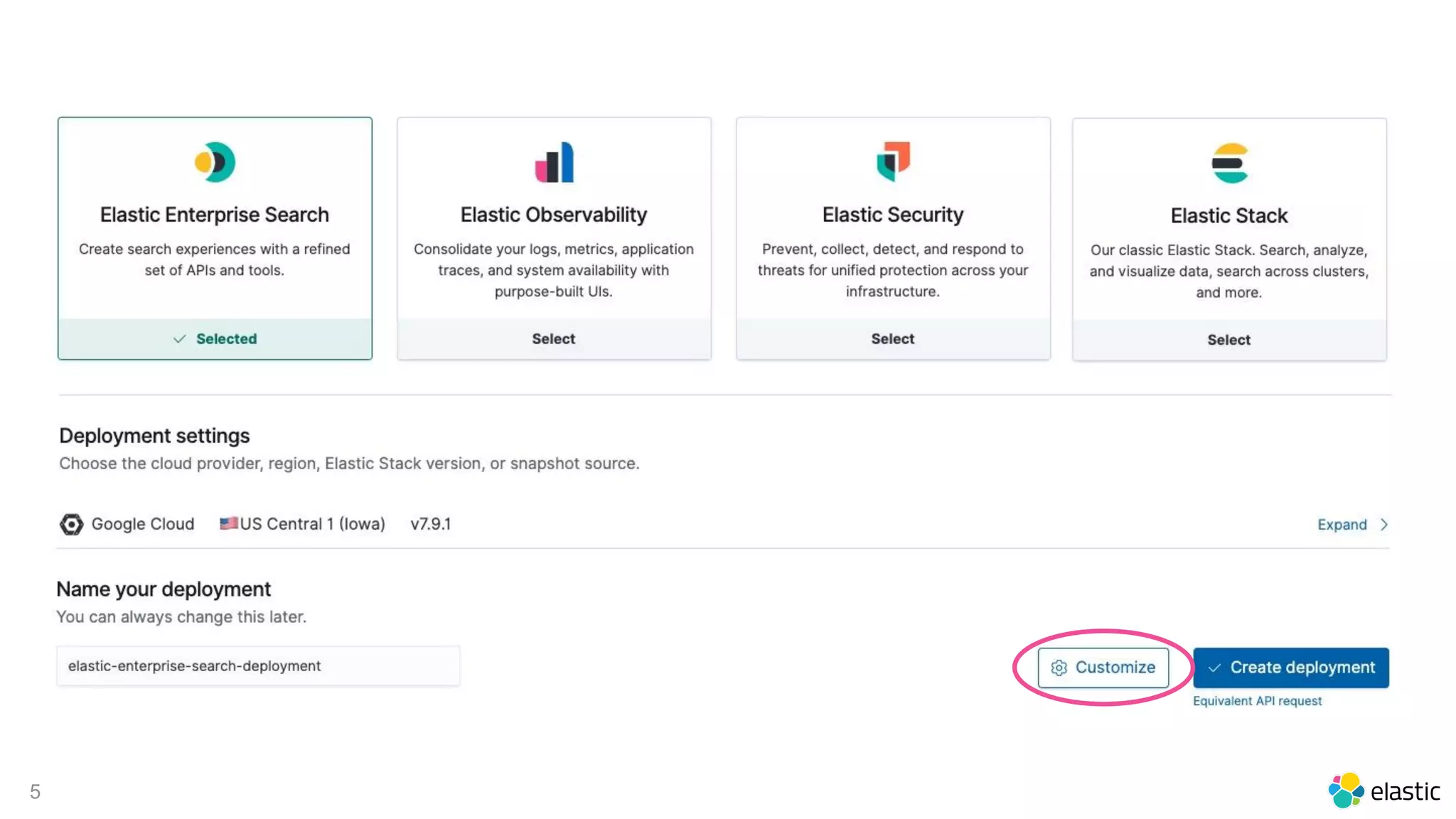
Task: Click the Elastic Observability bar chart icon
Action: click(554, 162)
